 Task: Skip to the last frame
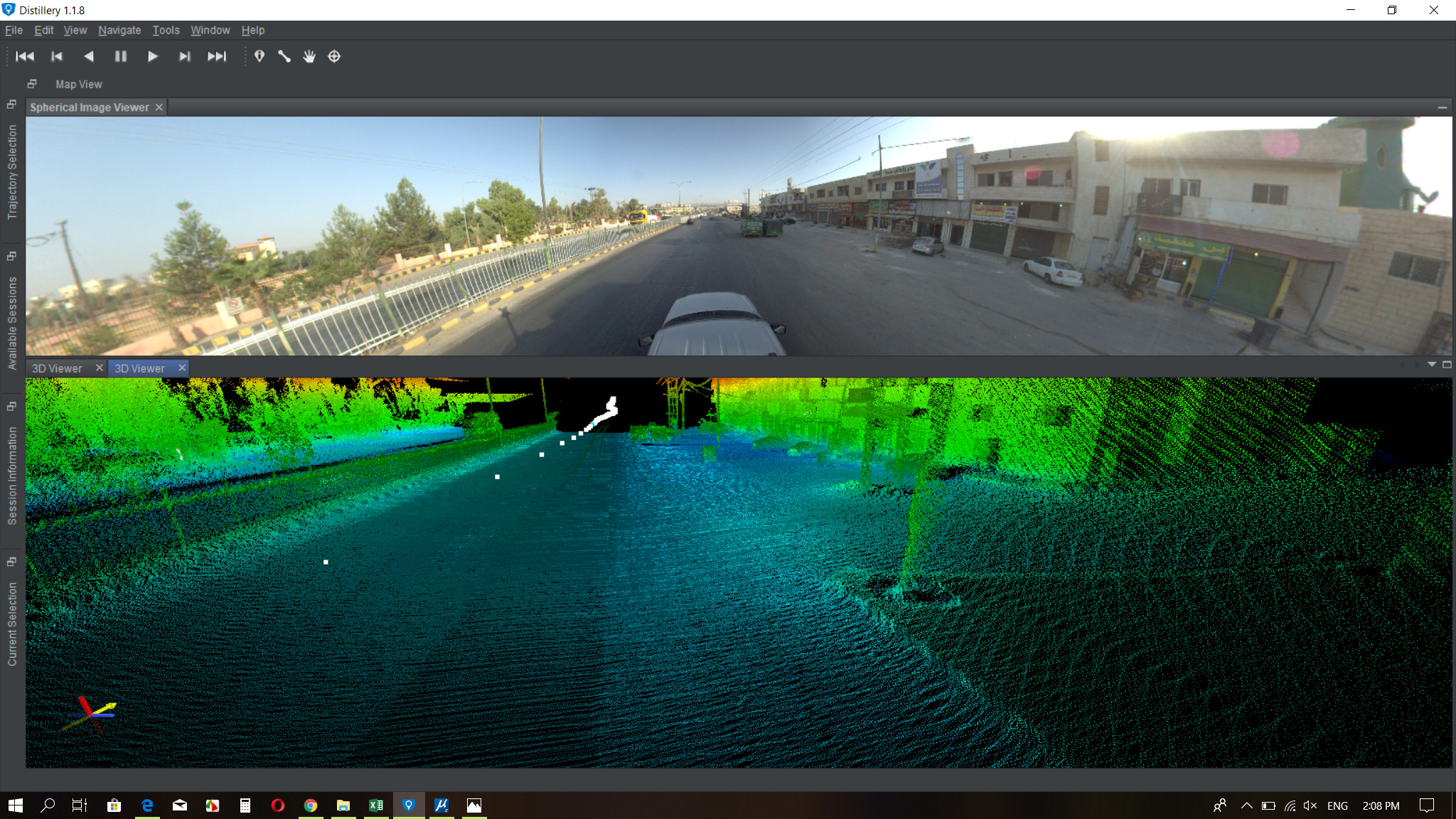pyautogui.click(x=217, y=56)
